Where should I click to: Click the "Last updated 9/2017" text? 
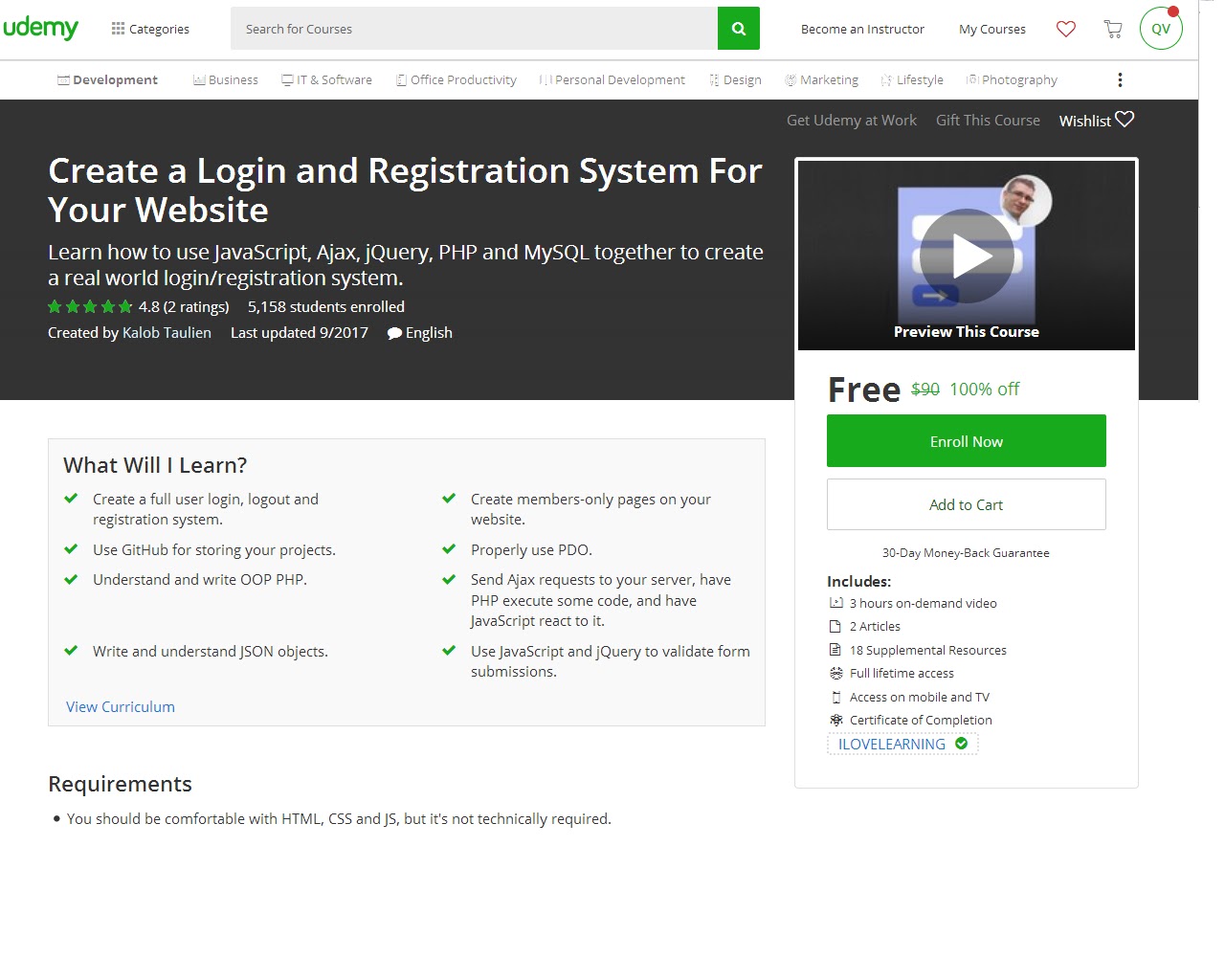pos(300,333)
